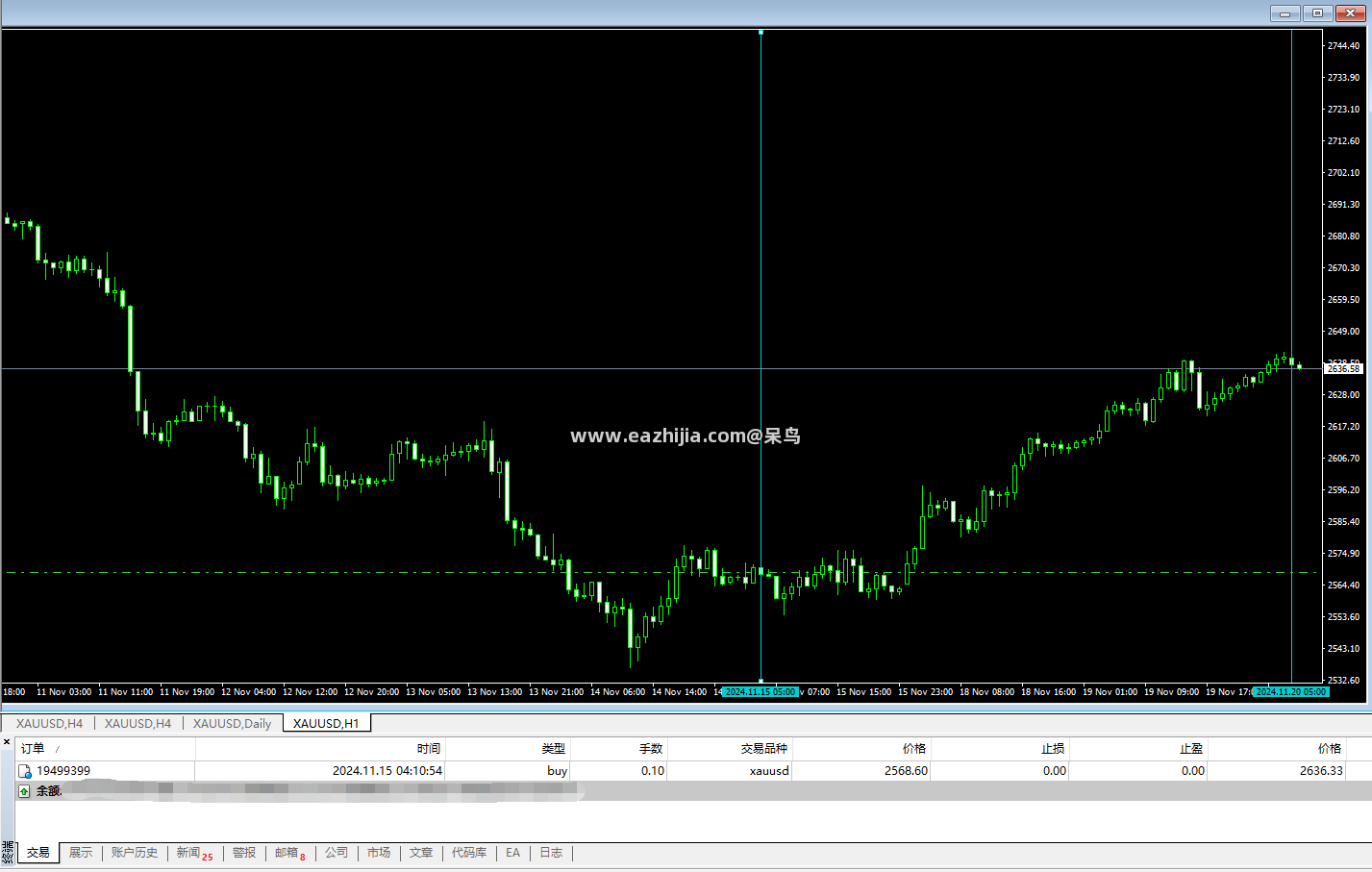The height and width of the screenshot is (872, 1372).
Task: Sort by the 类型 column header
Action: (x=508, y=748)
